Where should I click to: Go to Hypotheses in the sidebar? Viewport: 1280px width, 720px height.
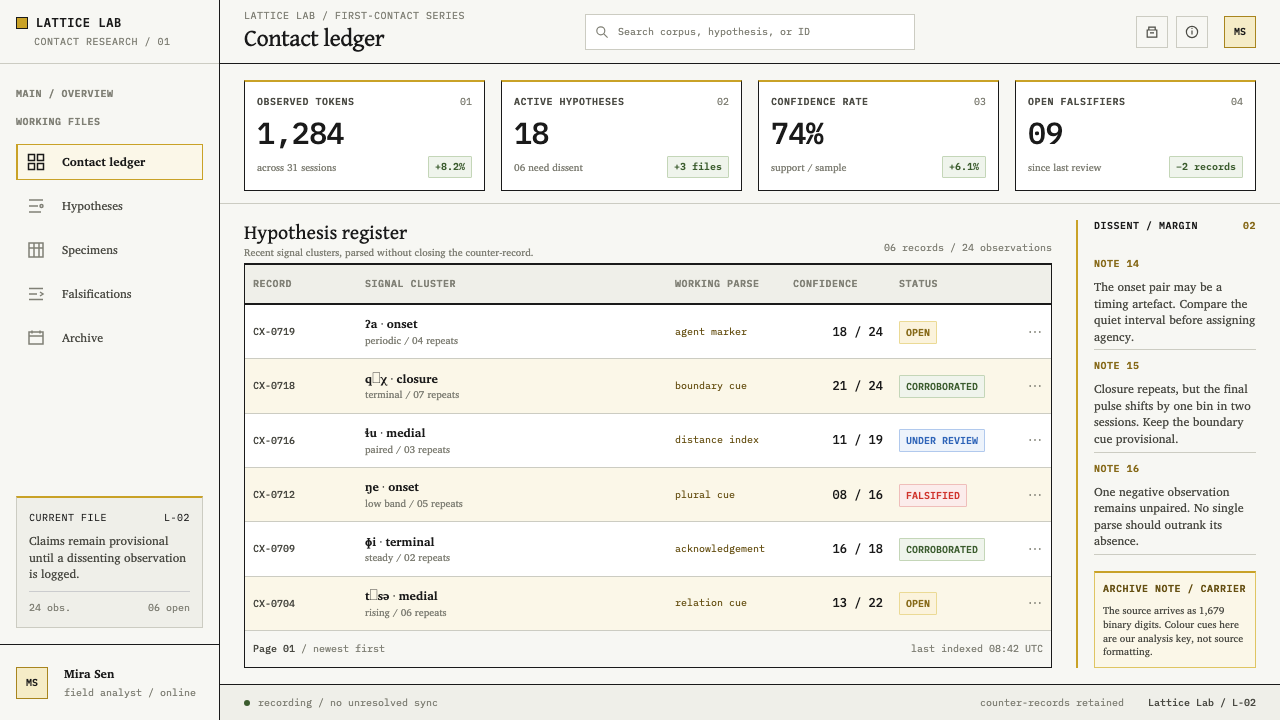[x=110, y=206]
